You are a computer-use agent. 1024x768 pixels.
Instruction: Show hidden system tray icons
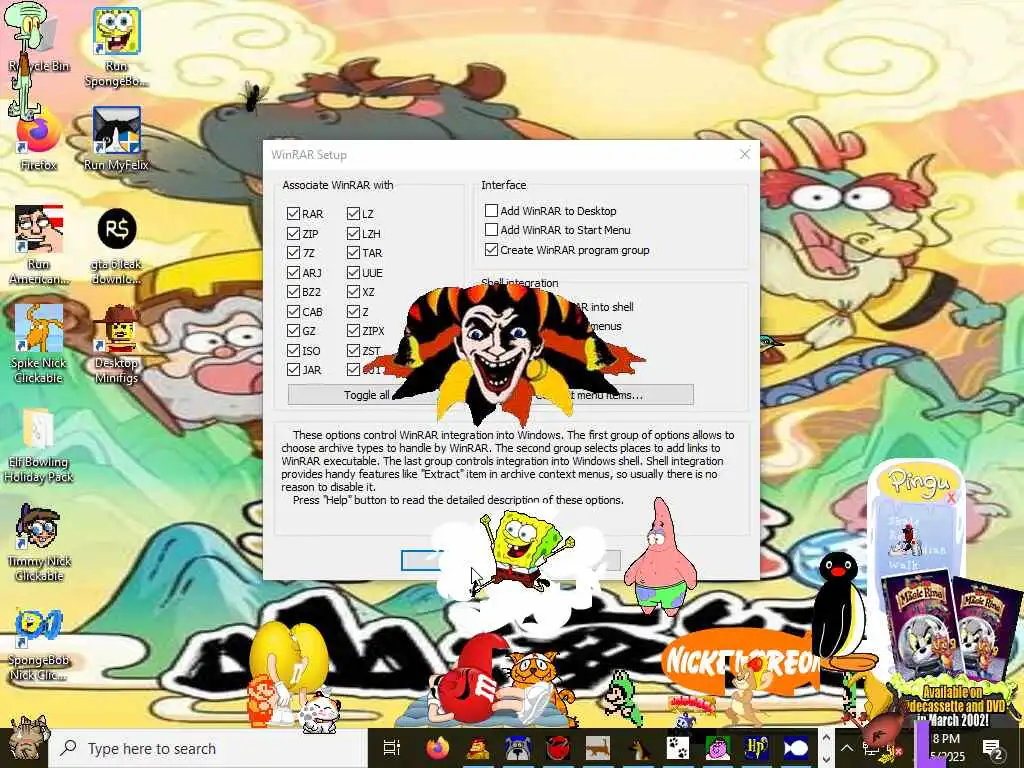846,748
